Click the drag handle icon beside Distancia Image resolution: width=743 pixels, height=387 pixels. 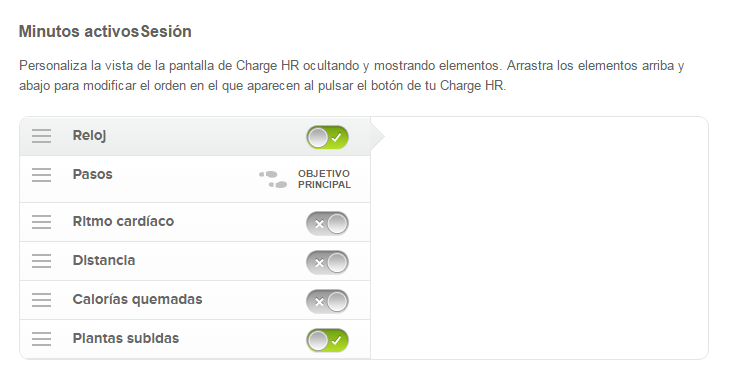(x=42, y=261)
